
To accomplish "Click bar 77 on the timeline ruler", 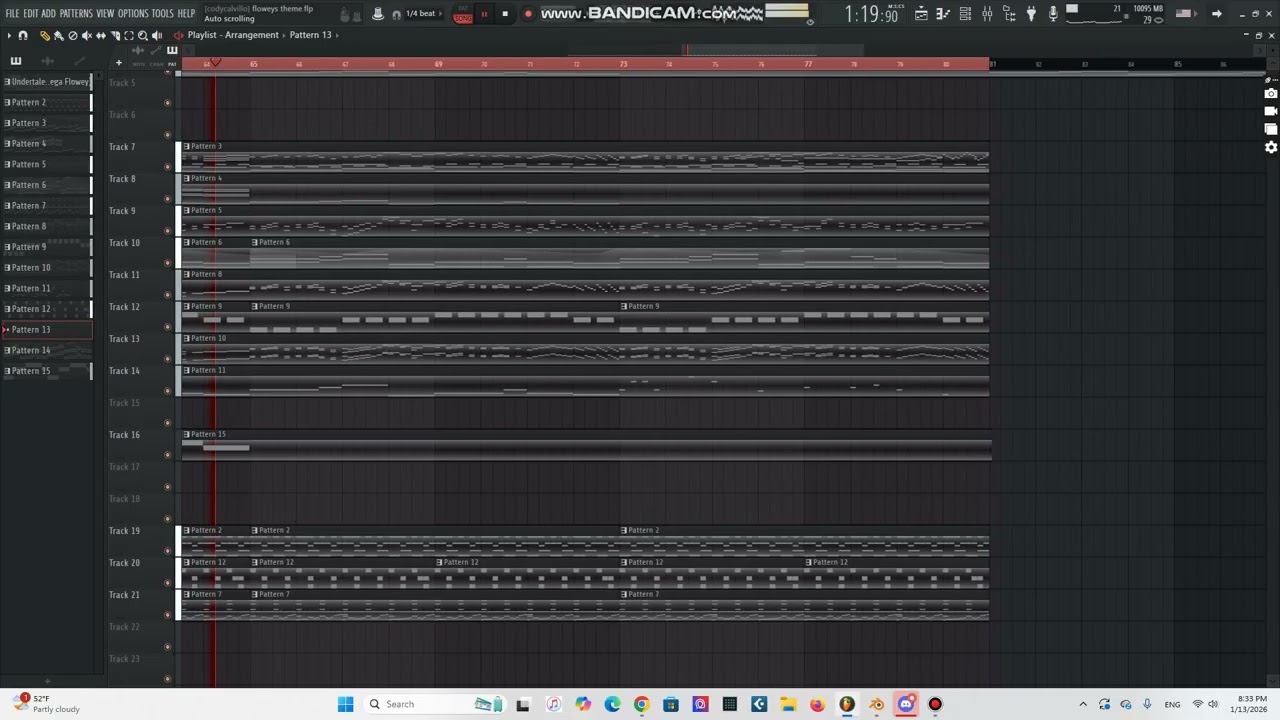I will pyautogui.click(x=808, y=64).
